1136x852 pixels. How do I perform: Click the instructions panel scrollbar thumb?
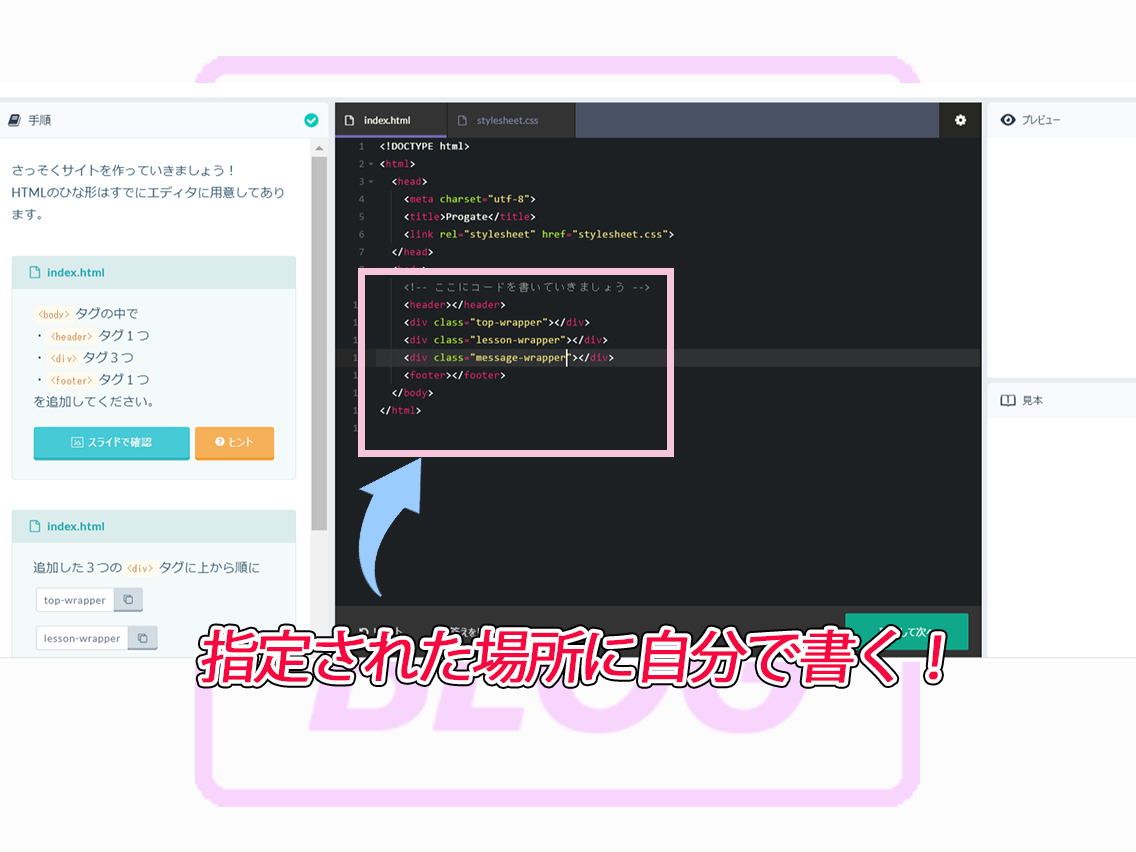click(x=320, y=344)
